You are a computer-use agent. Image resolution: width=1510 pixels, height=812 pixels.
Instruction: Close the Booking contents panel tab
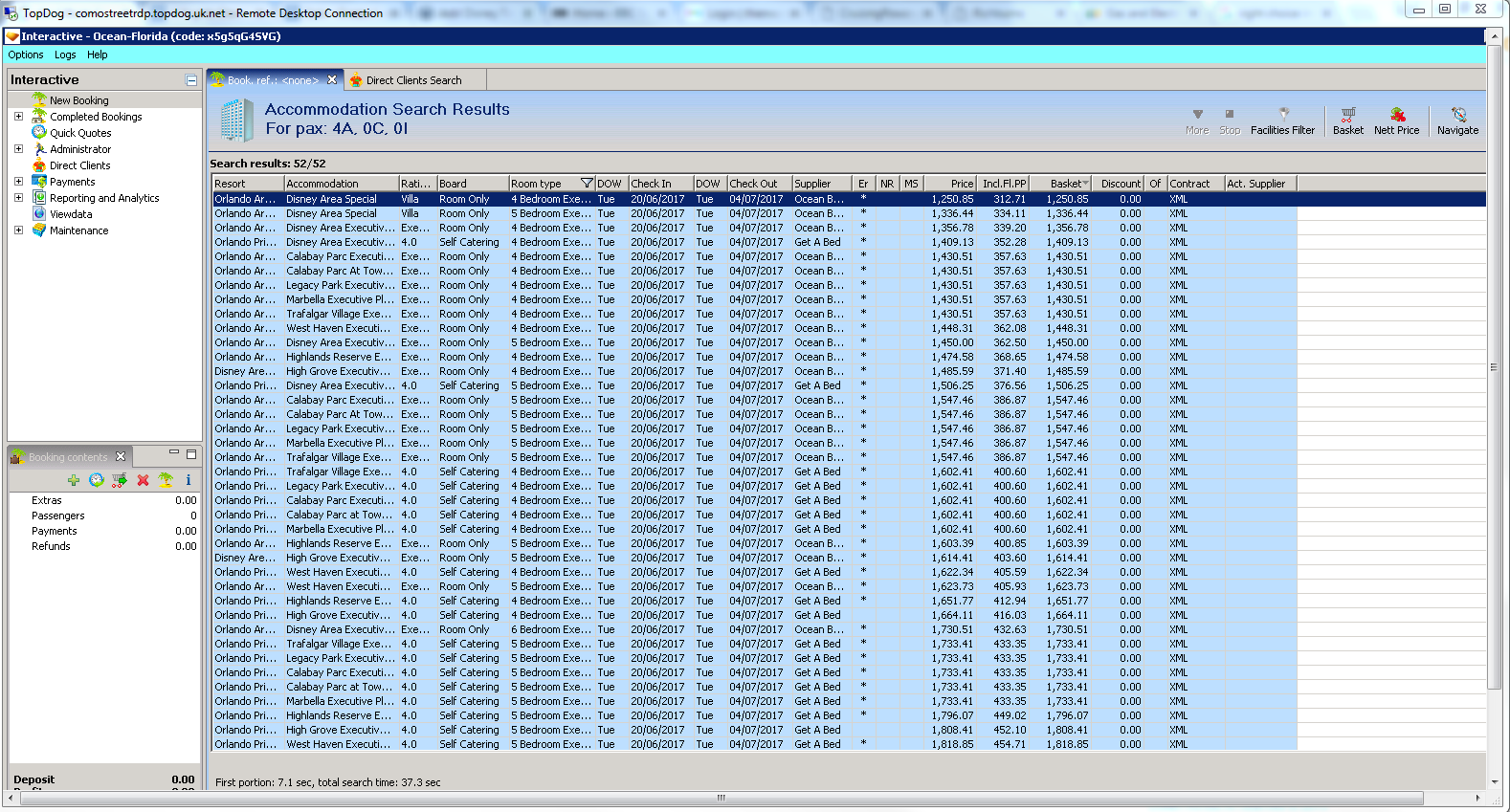tap(121, 457)
